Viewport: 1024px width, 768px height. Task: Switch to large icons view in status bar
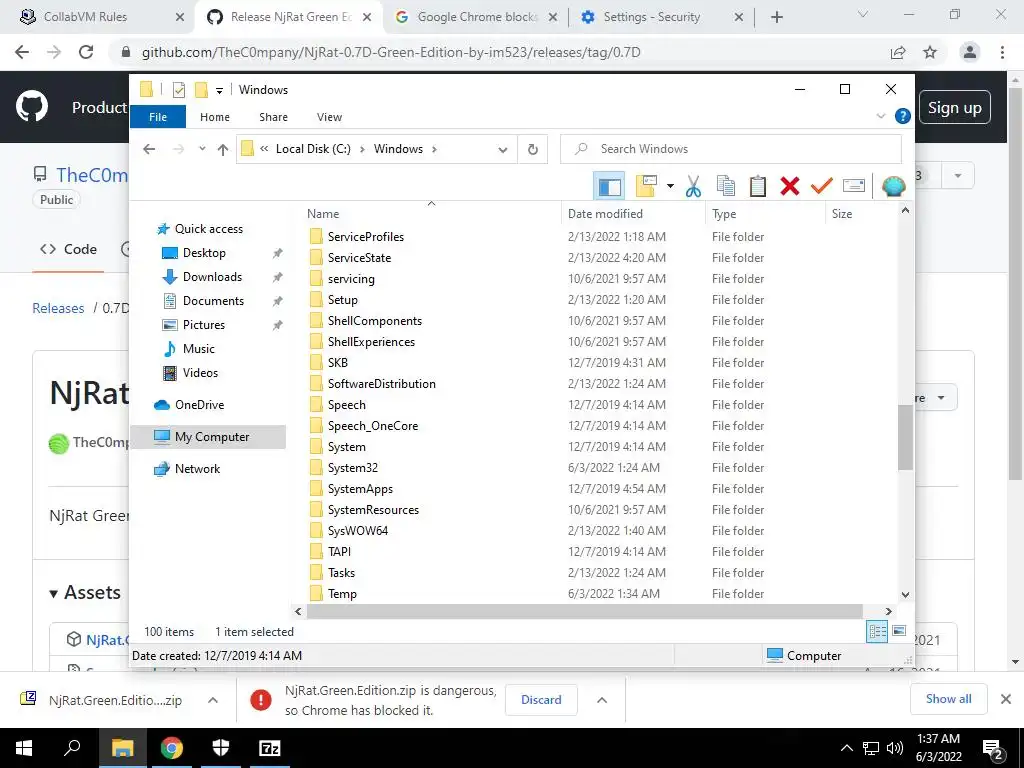point(899,632)
